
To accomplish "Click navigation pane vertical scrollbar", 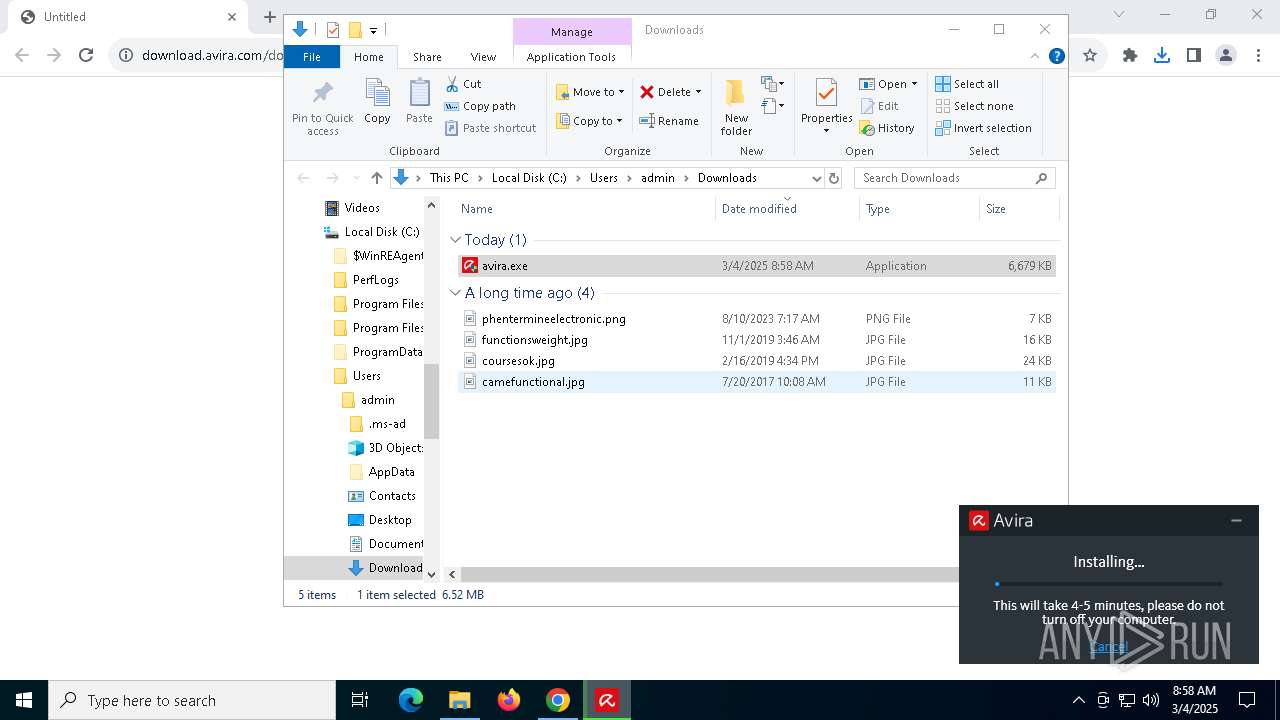I will [x=432, y=401].
